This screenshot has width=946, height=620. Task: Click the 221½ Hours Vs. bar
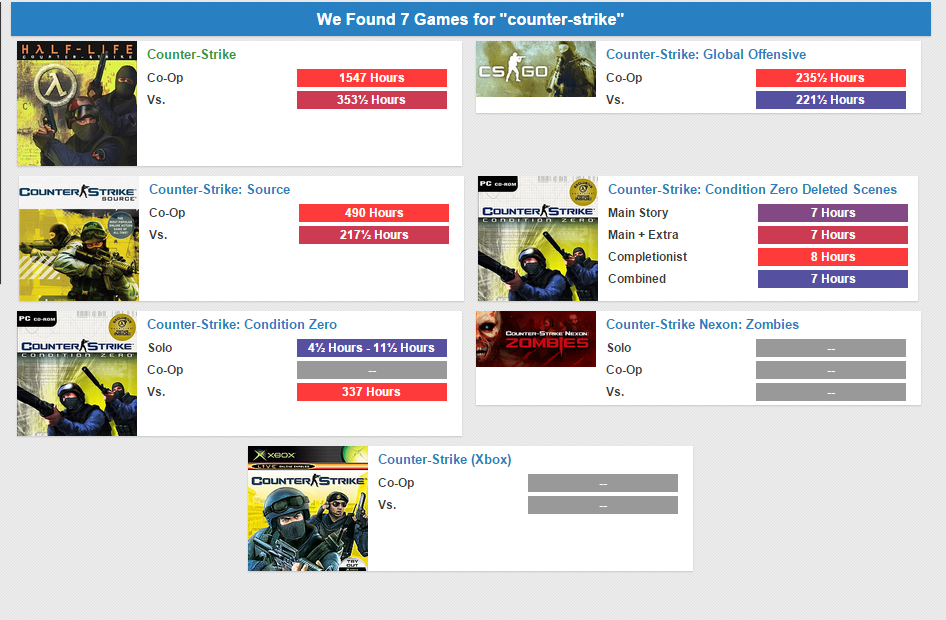pos(831,100)
